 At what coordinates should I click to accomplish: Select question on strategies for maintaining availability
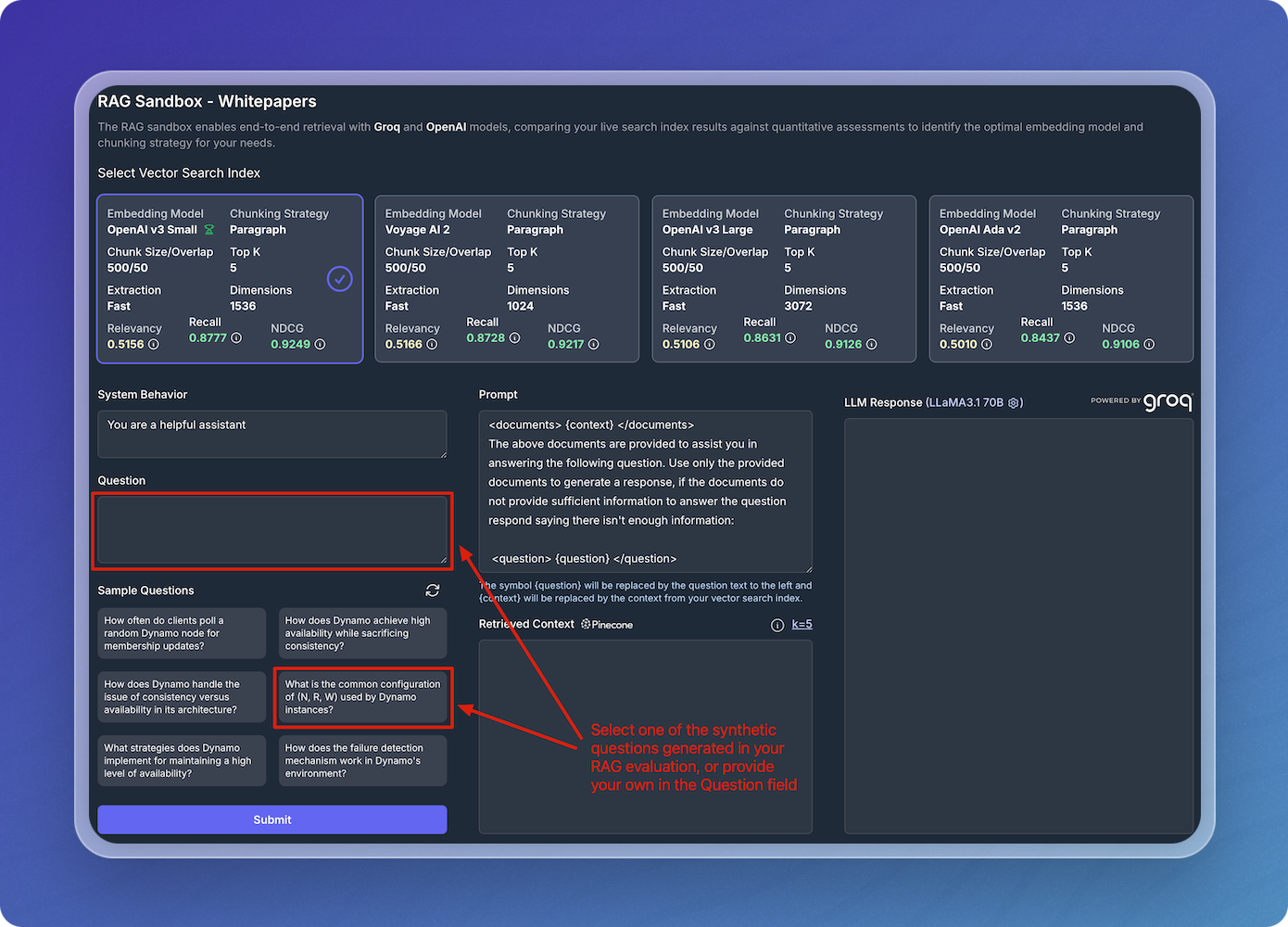click(x=182, y=760)
